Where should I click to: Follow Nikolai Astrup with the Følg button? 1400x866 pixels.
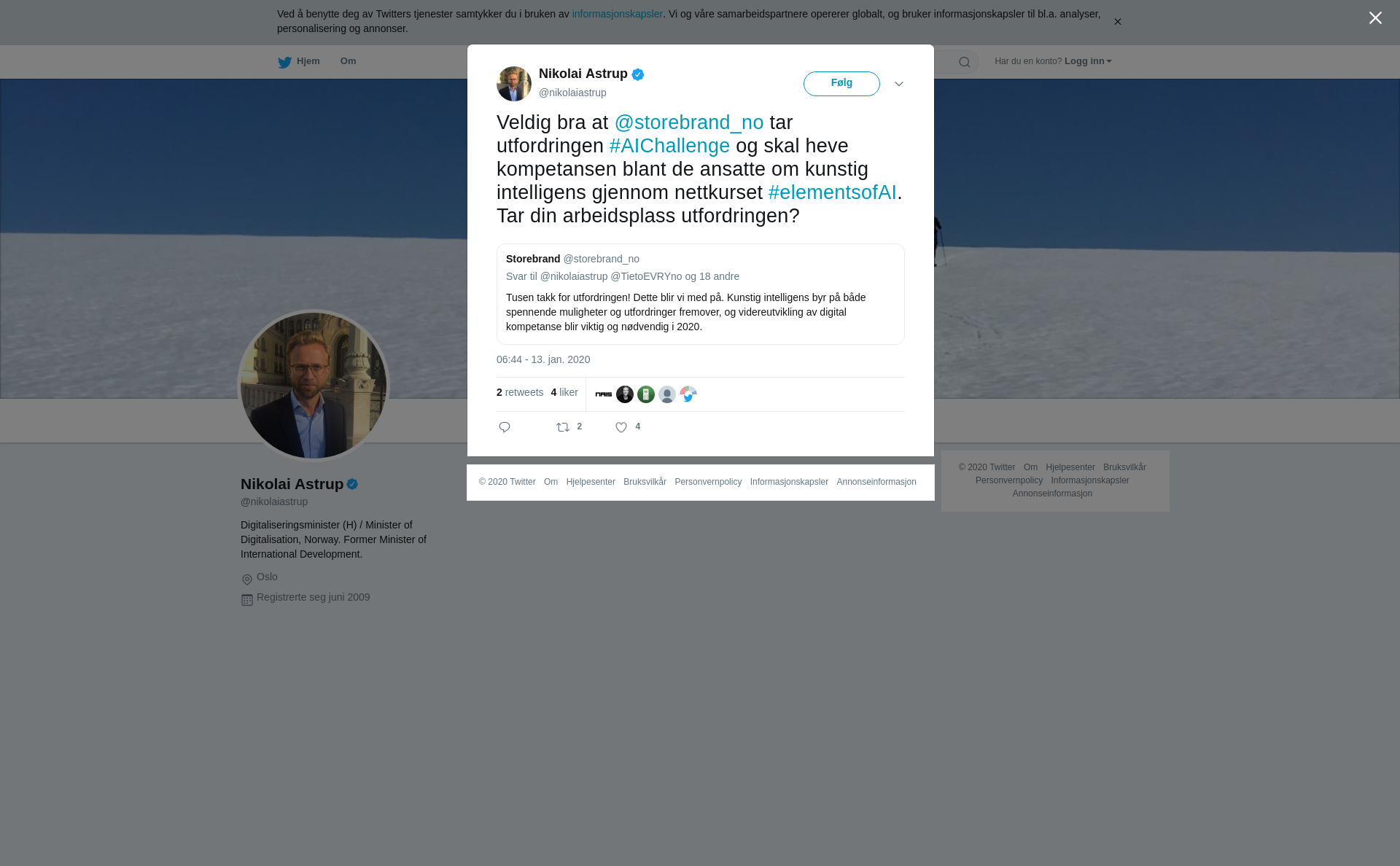tap(841, 84)
